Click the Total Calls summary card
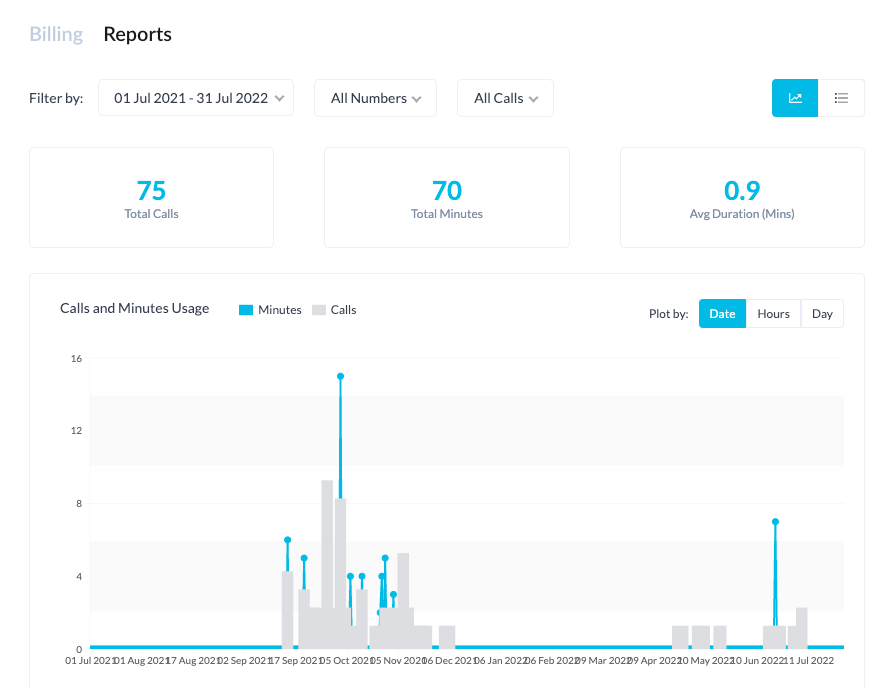Image resolution: width=877 pixels, height=688 pixels. pos(151,197)
